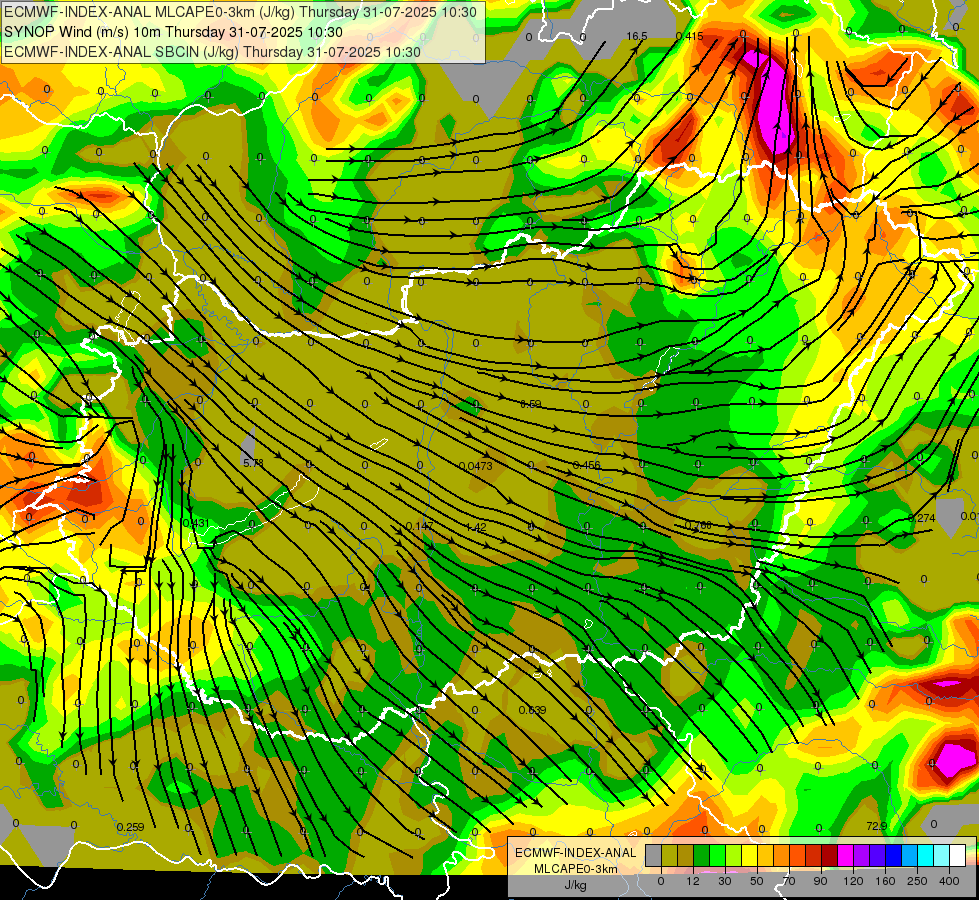Viewport: 979px width, 900px height.
Task: Click the MLCAPE0-3km title line
Action: [x=240, y=12]
